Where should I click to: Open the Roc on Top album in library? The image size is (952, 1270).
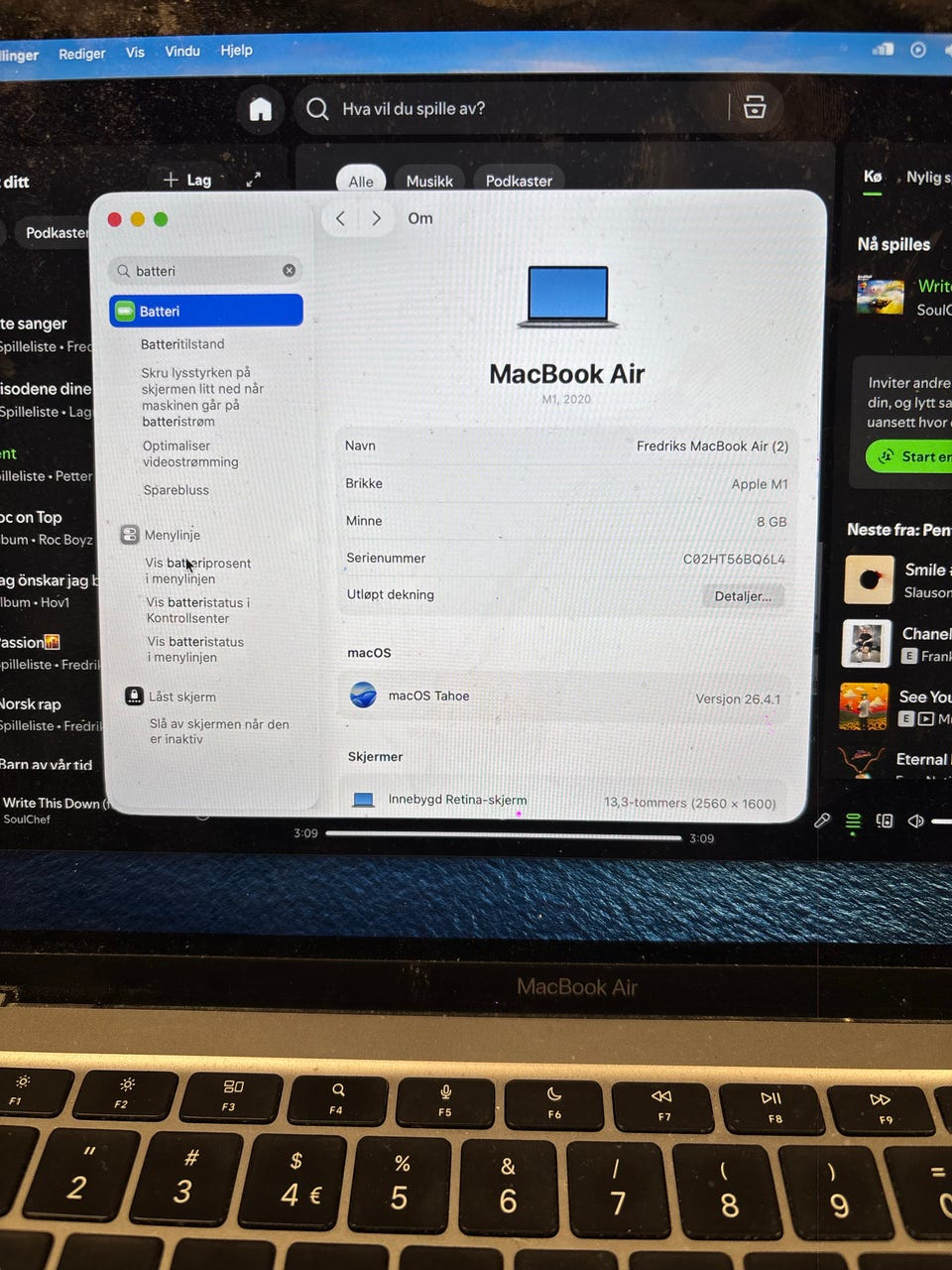(46, 528)
